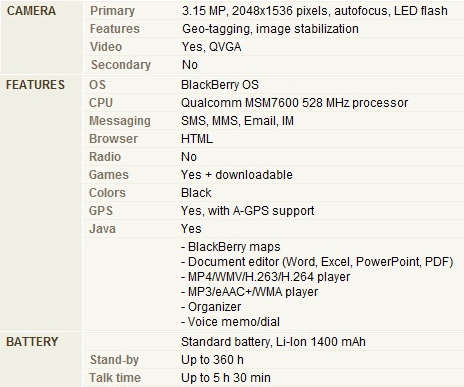Image resolution: width=464 pixels, height=387 pixels.
Task: Click the Secondary camera label
Action: point(121,65)
